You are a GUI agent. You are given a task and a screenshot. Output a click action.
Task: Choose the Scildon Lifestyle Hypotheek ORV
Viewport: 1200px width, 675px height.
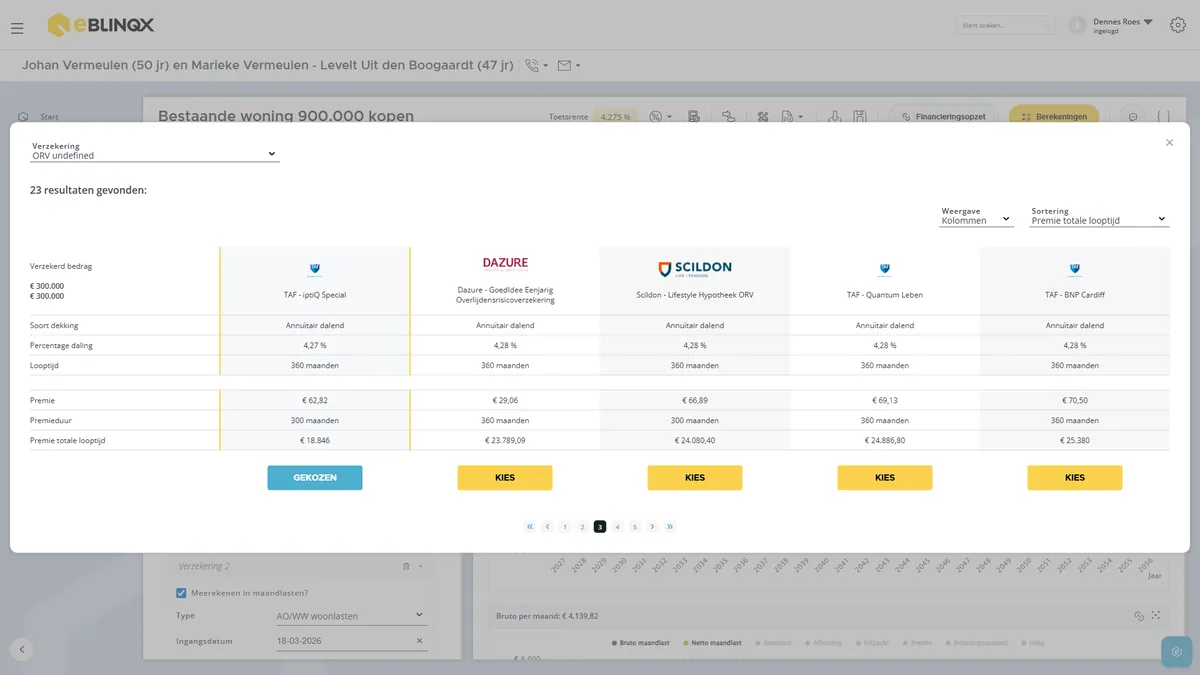click(695, 478)
